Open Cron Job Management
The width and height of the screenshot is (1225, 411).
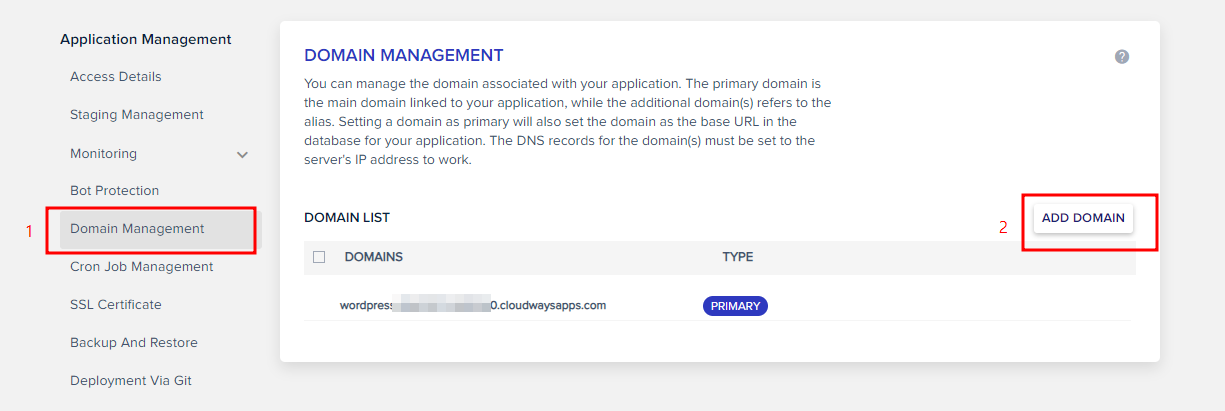[x=142, y=267]
